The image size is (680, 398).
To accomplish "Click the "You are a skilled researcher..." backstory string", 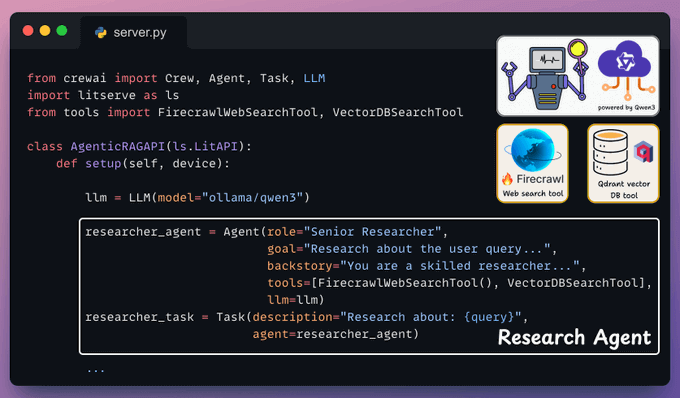I will pyautogui.click(x=460, y=266).
